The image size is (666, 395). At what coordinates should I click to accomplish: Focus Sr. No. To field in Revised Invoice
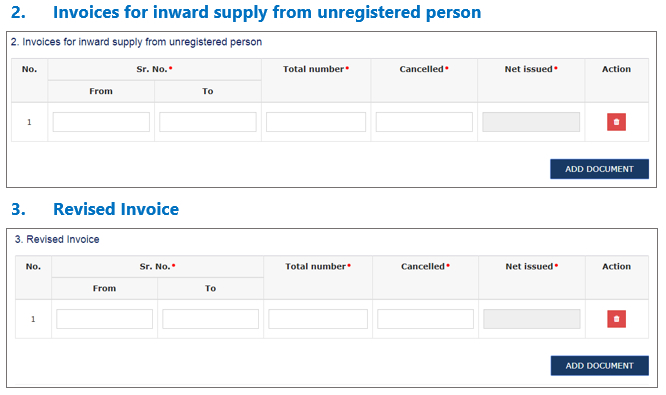[210, 319]
